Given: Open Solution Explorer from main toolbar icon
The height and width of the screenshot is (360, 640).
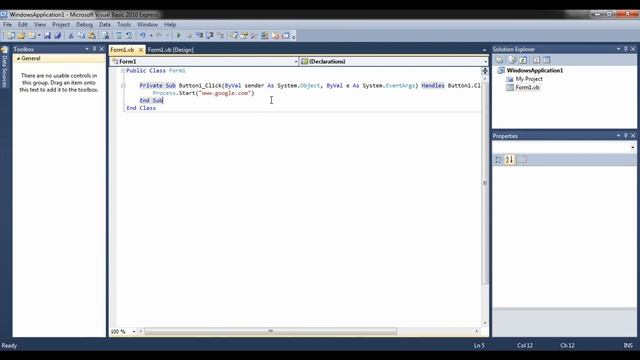Looking at the screenshot, I should (233, 36).
